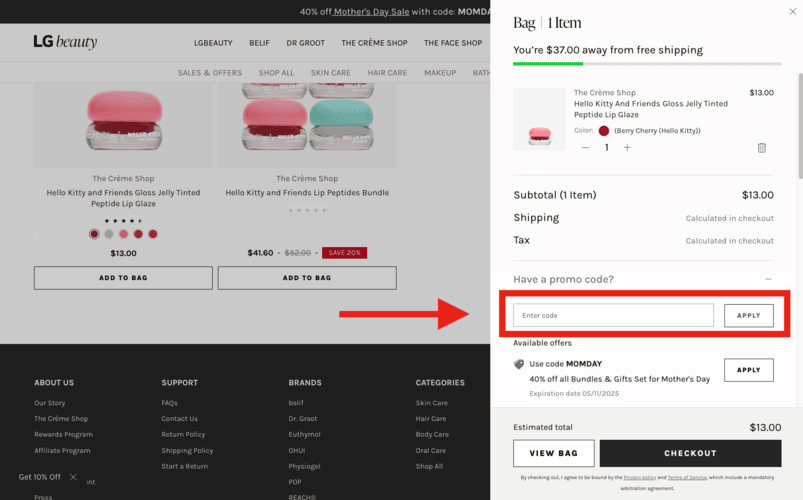
Task: Open Hello Kitty Gloss Jelly Lip Glaze product title
Action: click(x=123, y=198)
